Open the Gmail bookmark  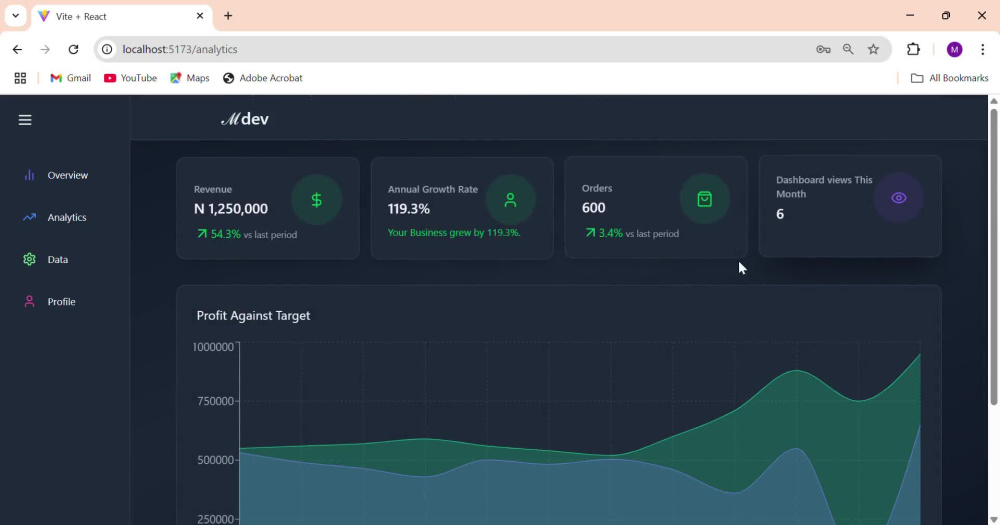click(x=70, y=78)
